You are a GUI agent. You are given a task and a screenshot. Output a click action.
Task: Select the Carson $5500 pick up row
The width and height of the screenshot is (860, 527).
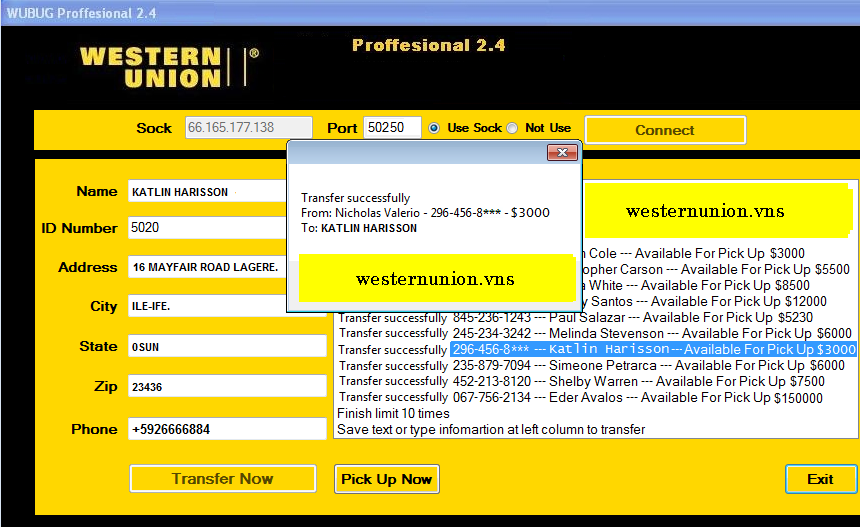click(716, 269)
